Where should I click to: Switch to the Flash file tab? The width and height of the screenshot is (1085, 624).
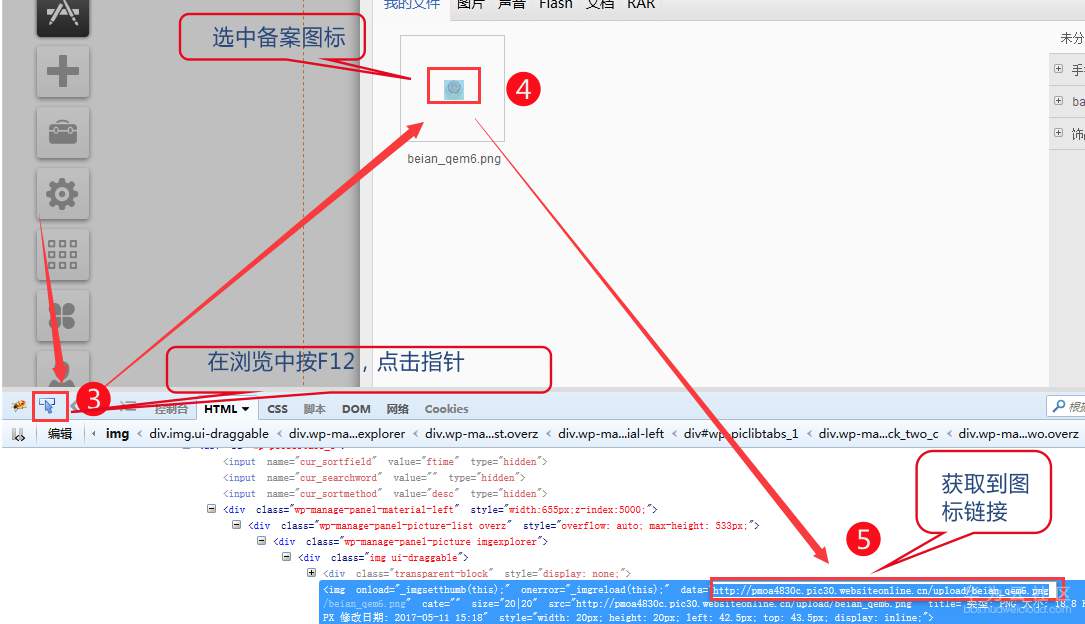pos(556,4)
